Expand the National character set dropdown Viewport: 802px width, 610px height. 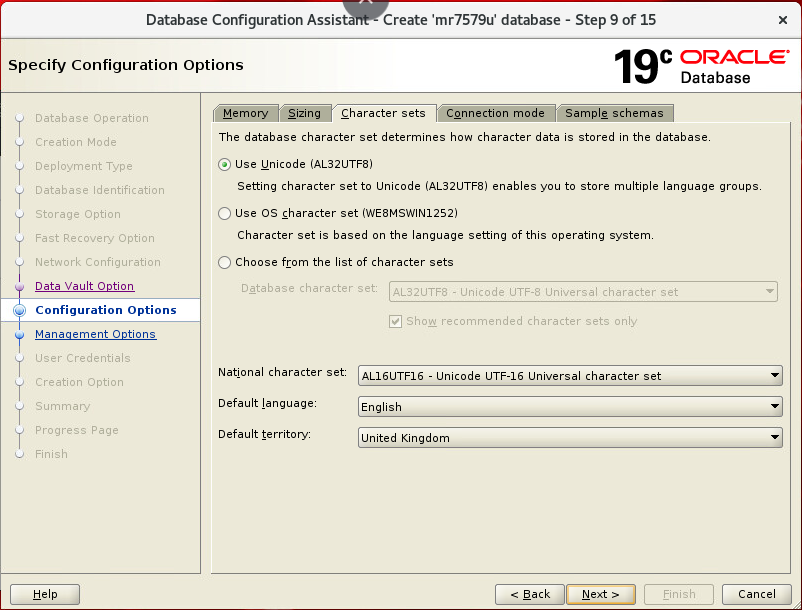pos(570,376)
